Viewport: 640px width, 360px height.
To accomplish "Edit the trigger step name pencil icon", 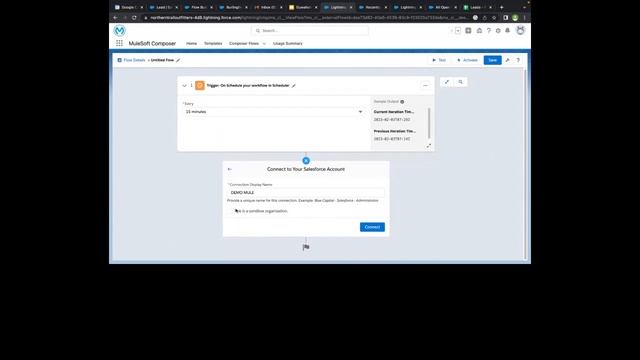I will (294, 86).
